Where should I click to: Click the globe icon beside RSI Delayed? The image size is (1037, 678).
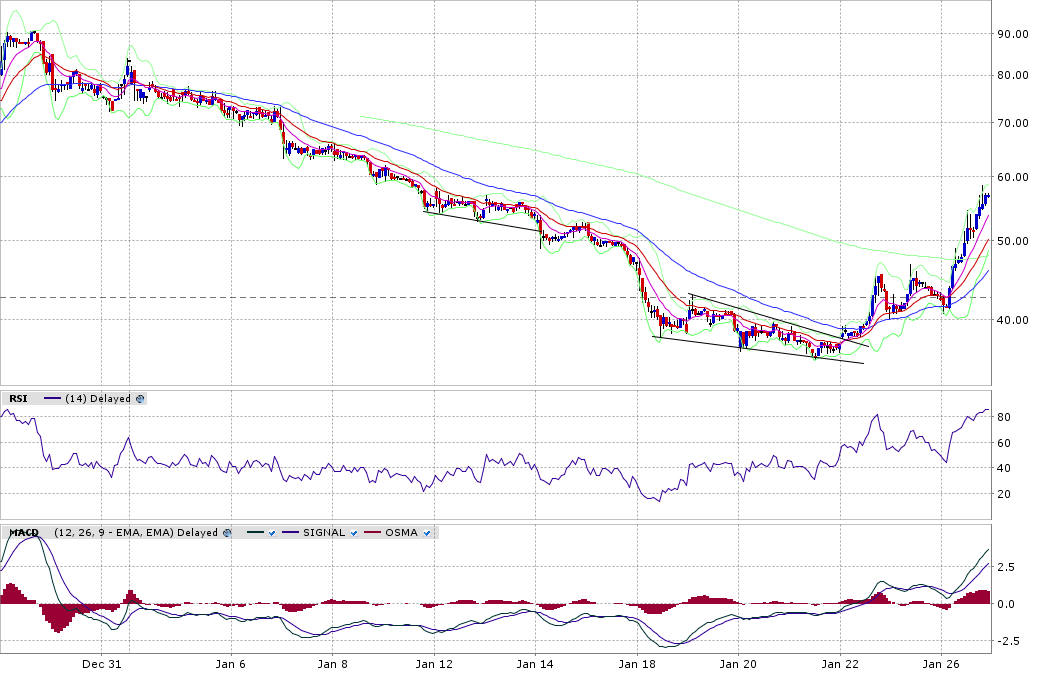(x=140, y=399)
